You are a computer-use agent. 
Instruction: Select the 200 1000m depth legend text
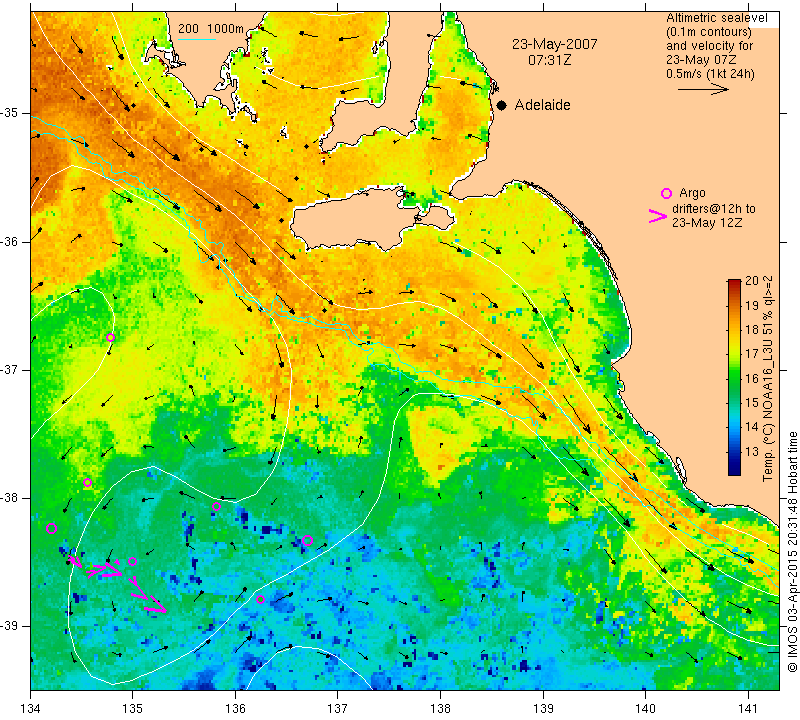211,29
